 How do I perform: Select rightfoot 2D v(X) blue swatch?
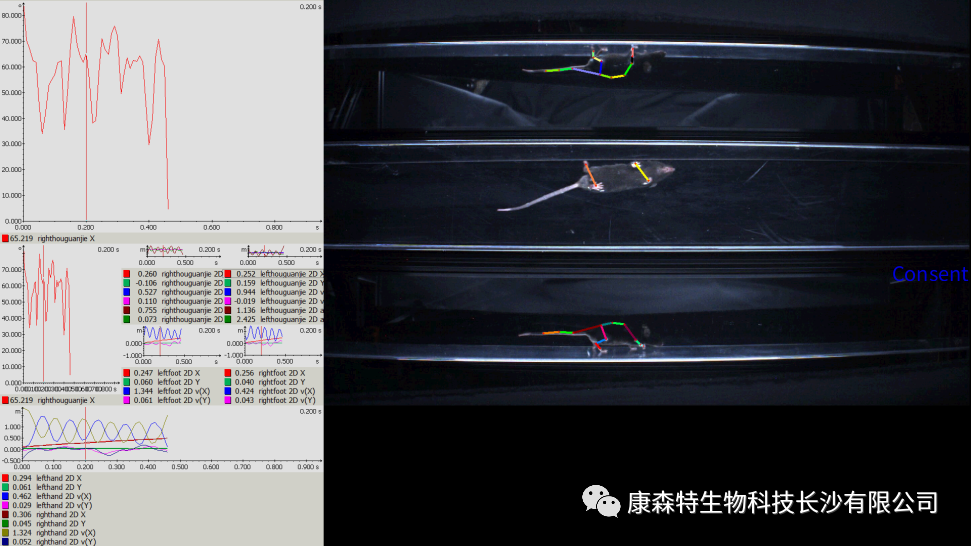pos(226,391)
